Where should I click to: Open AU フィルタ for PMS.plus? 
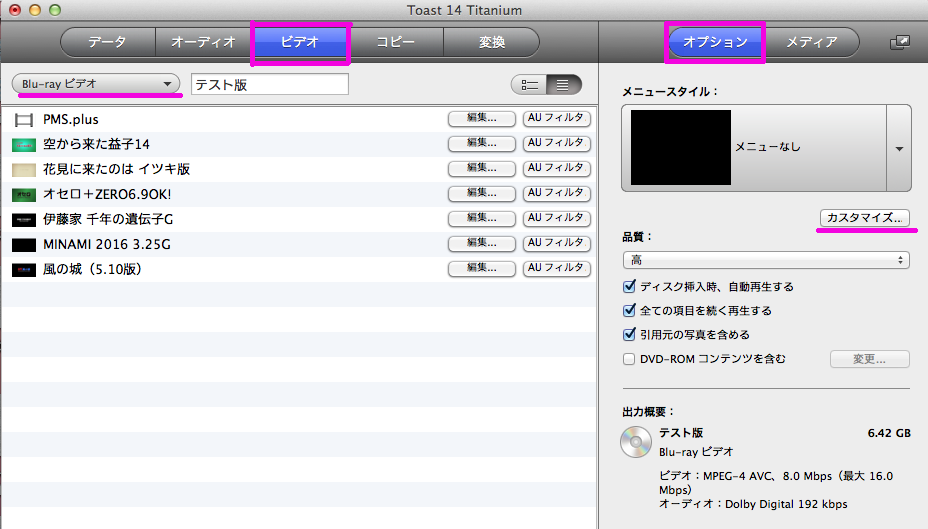[x=556, y=118]
